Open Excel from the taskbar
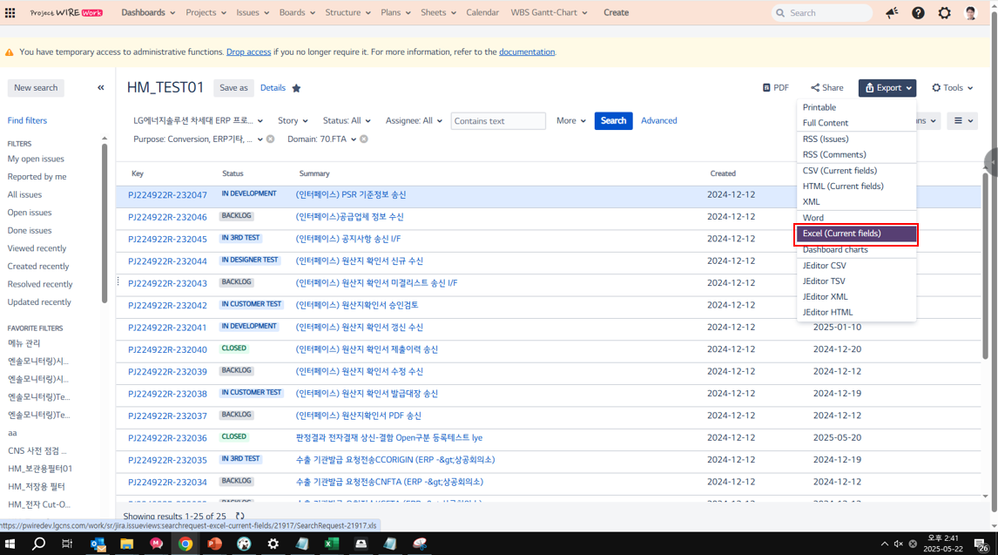 [332, 544]
